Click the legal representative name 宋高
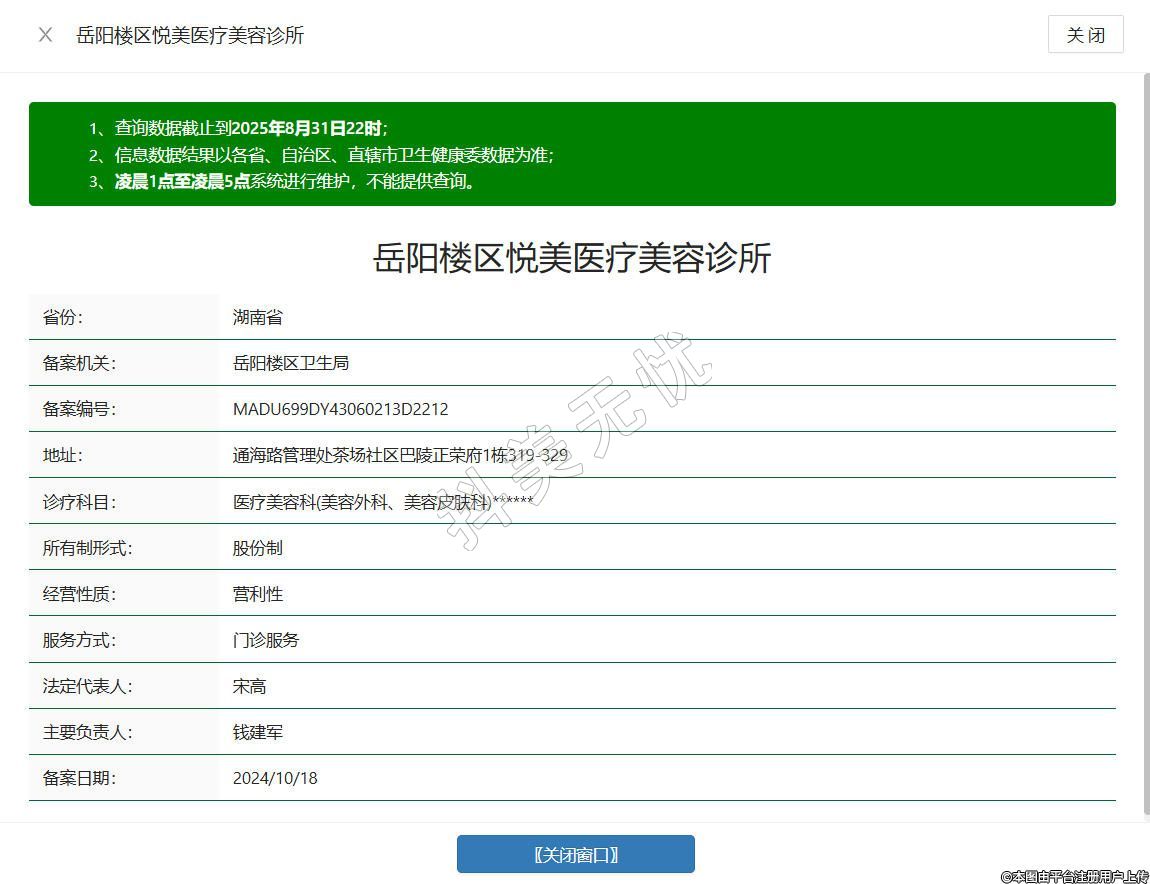Image resolution: width=1150 pixels, height=884 pixels. click(249, 686)
